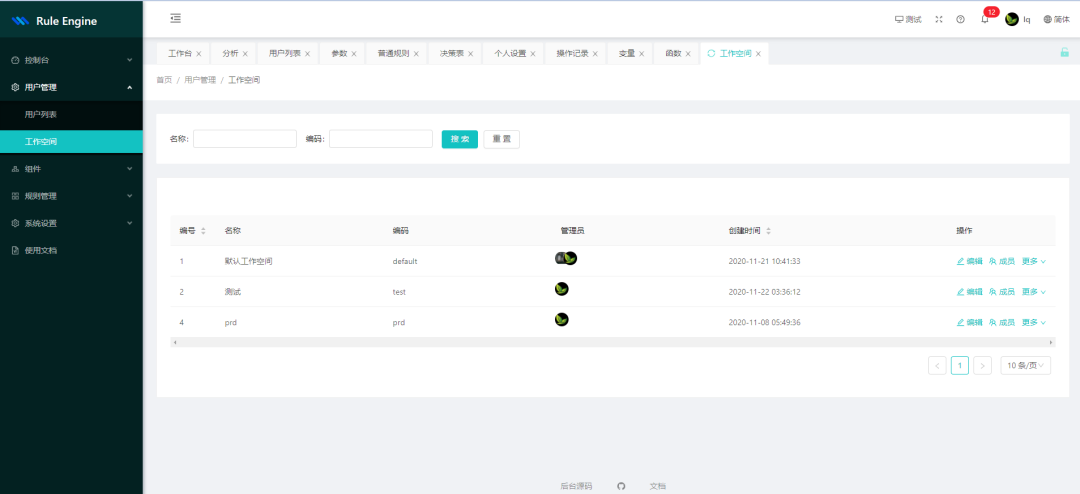Screen dimensions: 1080x494
Task: Click 编辑 for 默认工作空间 row
Action: tap(969, 261)
